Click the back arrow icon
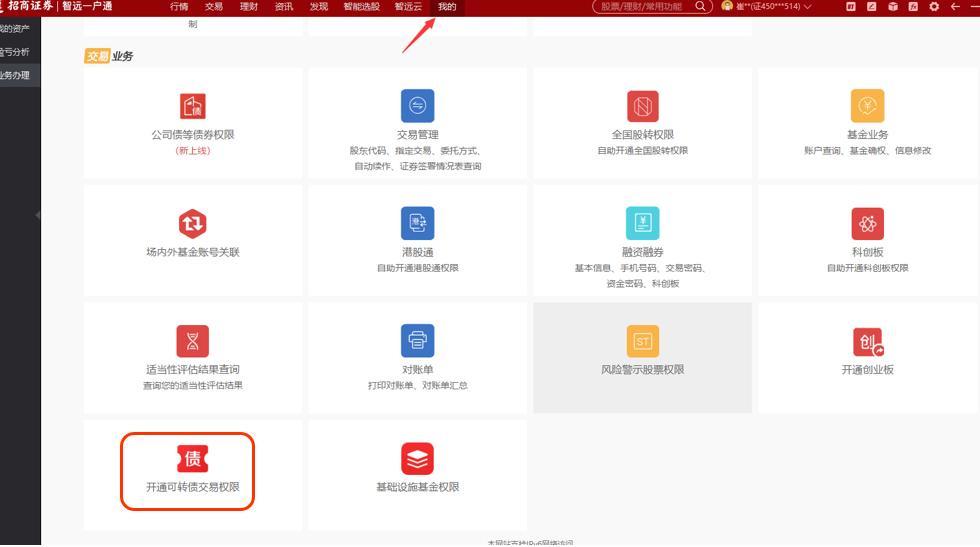Image resolution: width=980 pixels, height=547 pixels. [x=955, y=6]
